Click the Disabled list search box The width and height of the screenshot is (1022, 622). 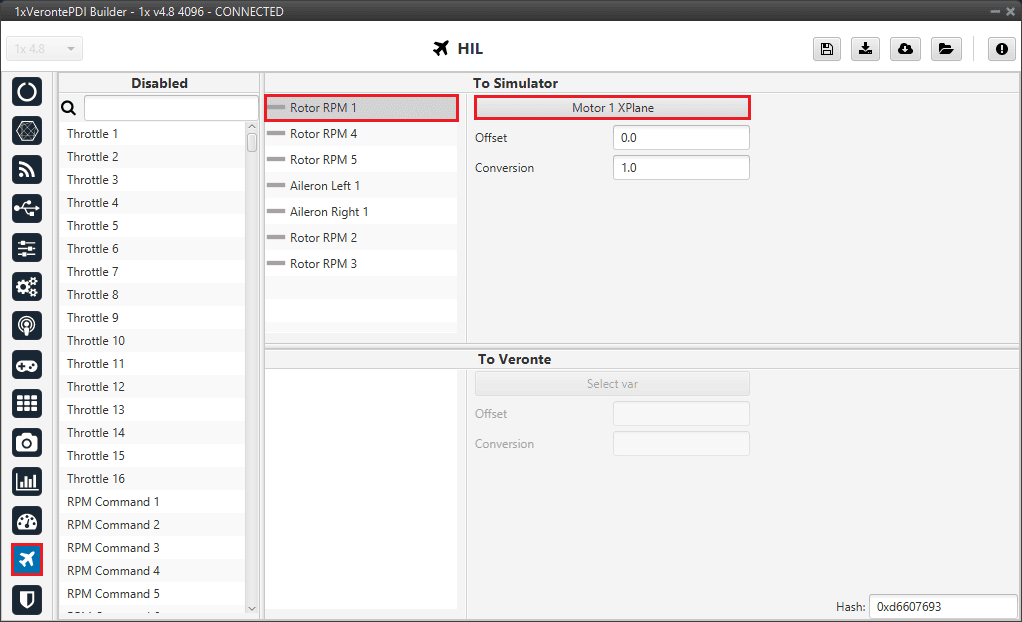[x=170, y=108]
